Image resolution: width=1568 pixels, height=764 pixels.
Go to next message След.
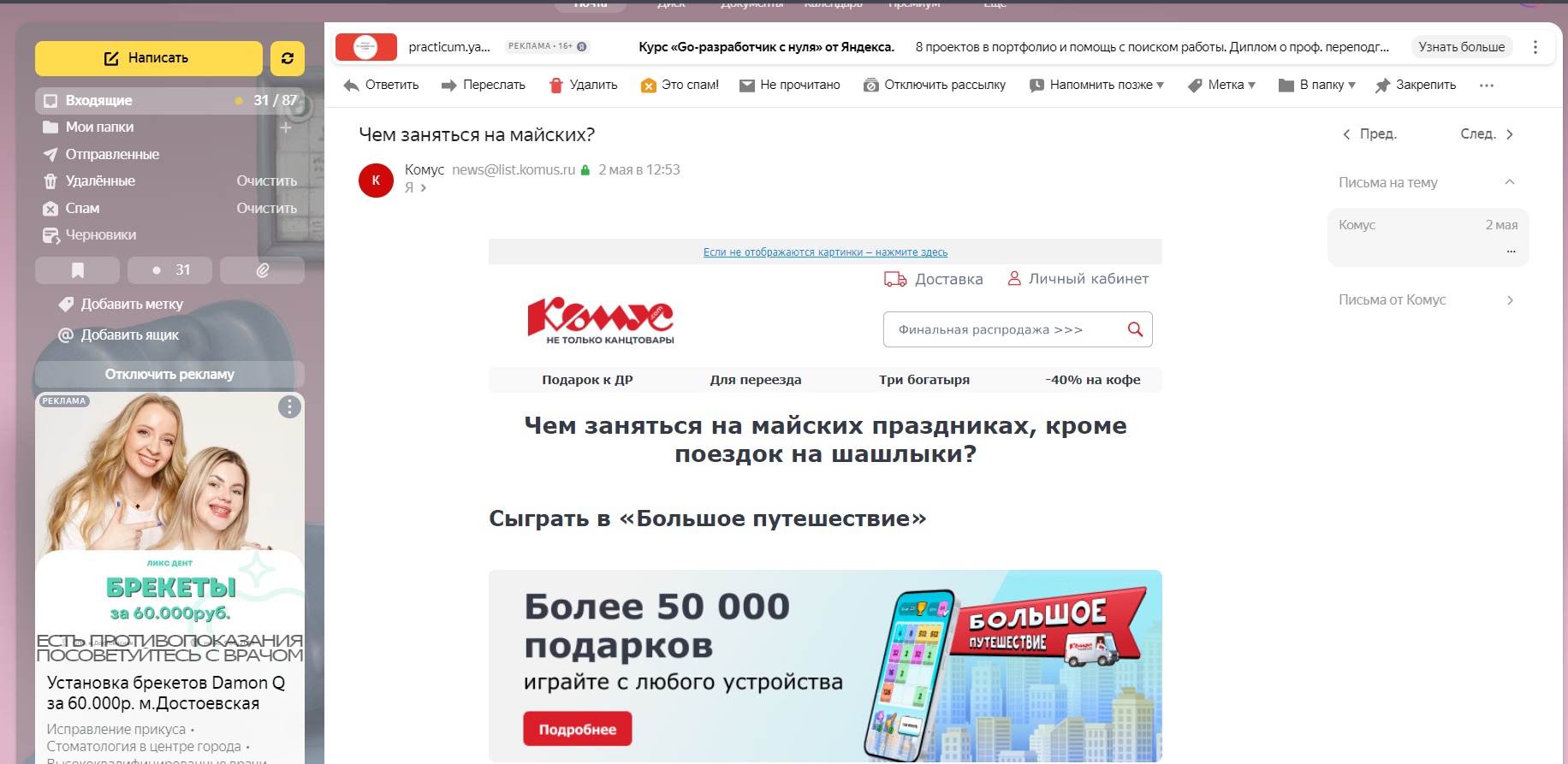1488,133
